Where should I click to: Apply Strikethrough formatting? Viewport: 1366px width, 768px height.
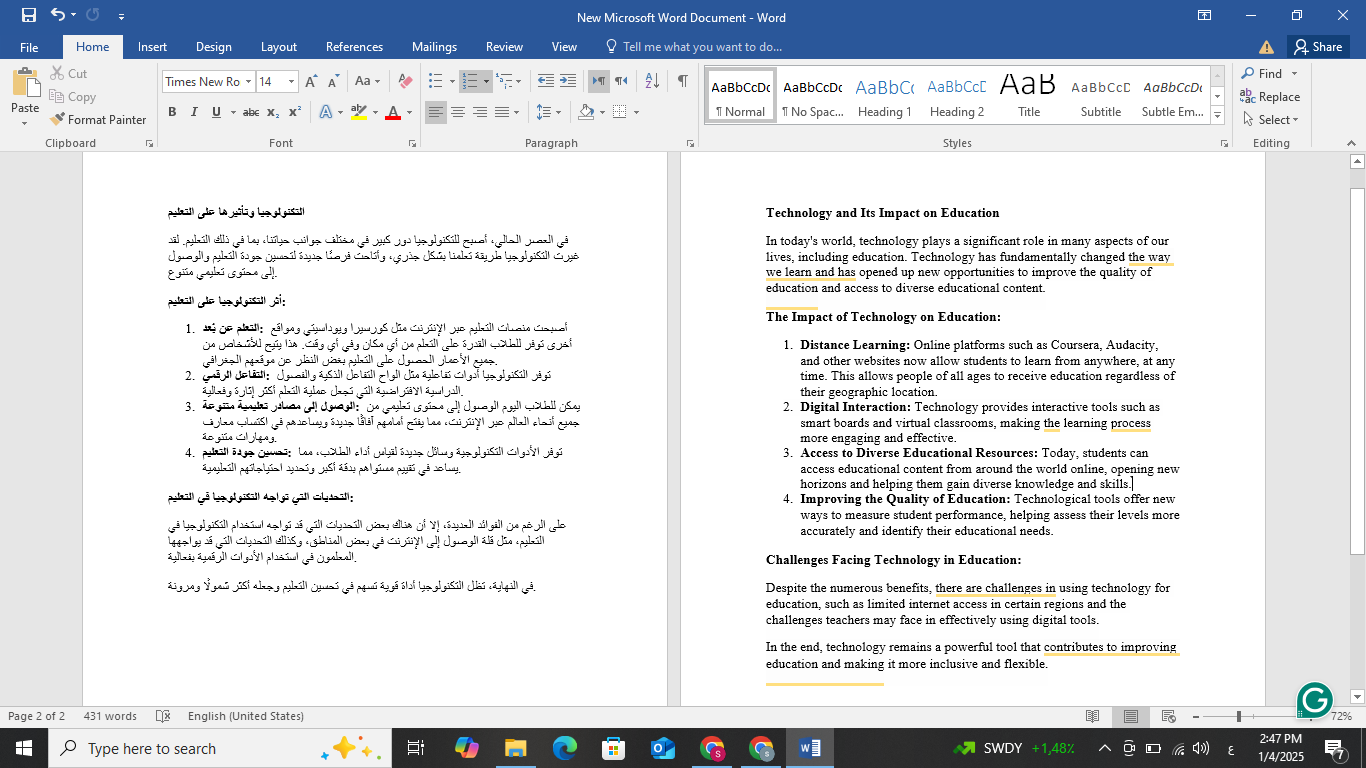coord(251,112)
